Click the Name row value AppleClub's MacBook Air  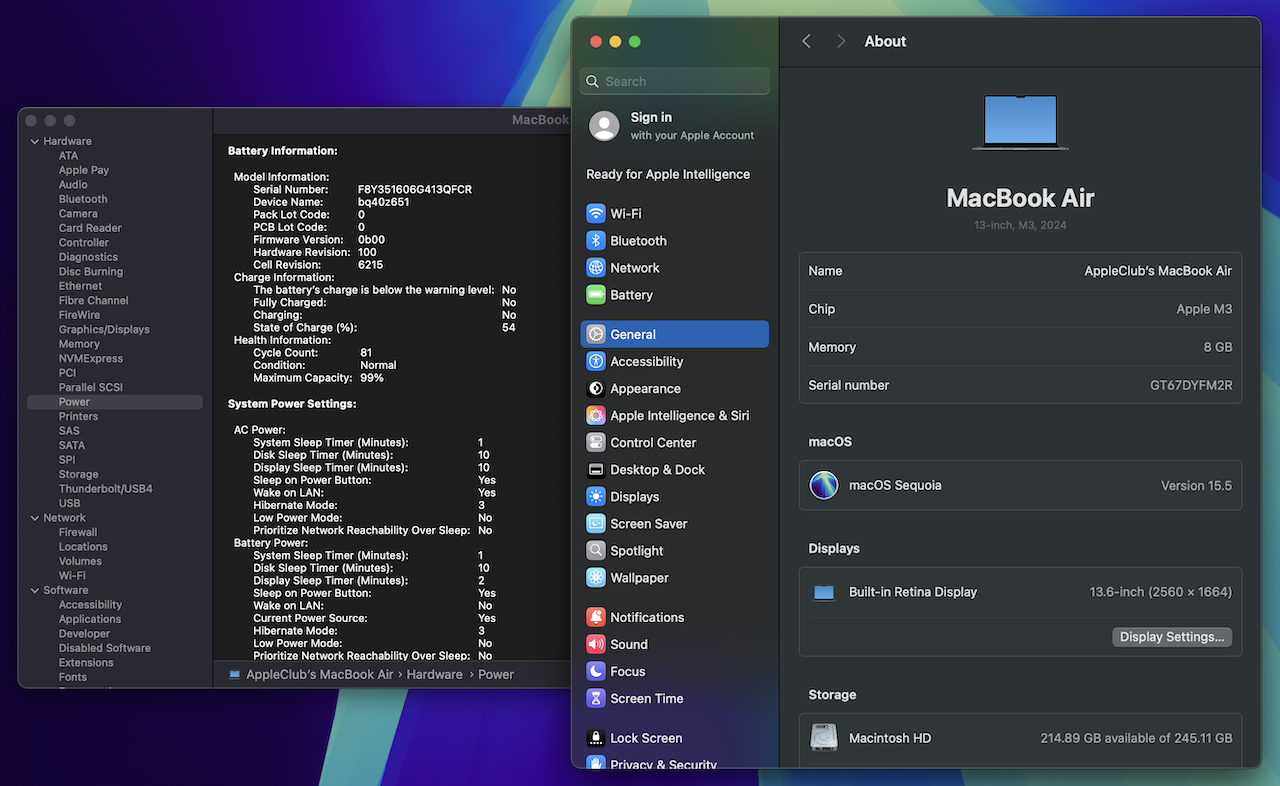1158,271
